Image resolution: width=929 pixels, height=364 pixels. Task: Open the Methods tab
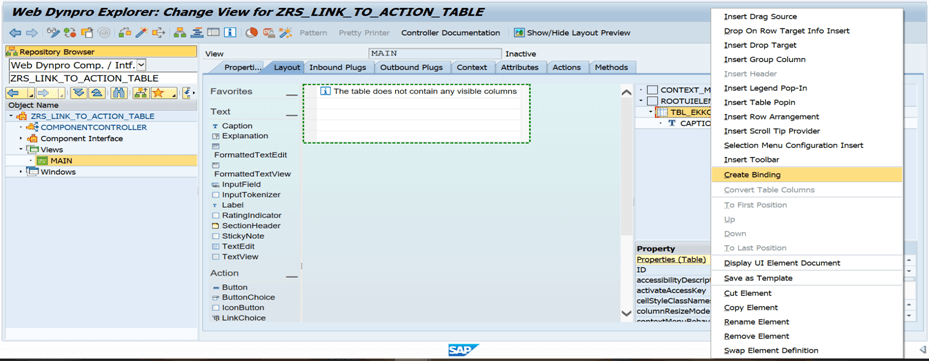click(x=611, y=68)
